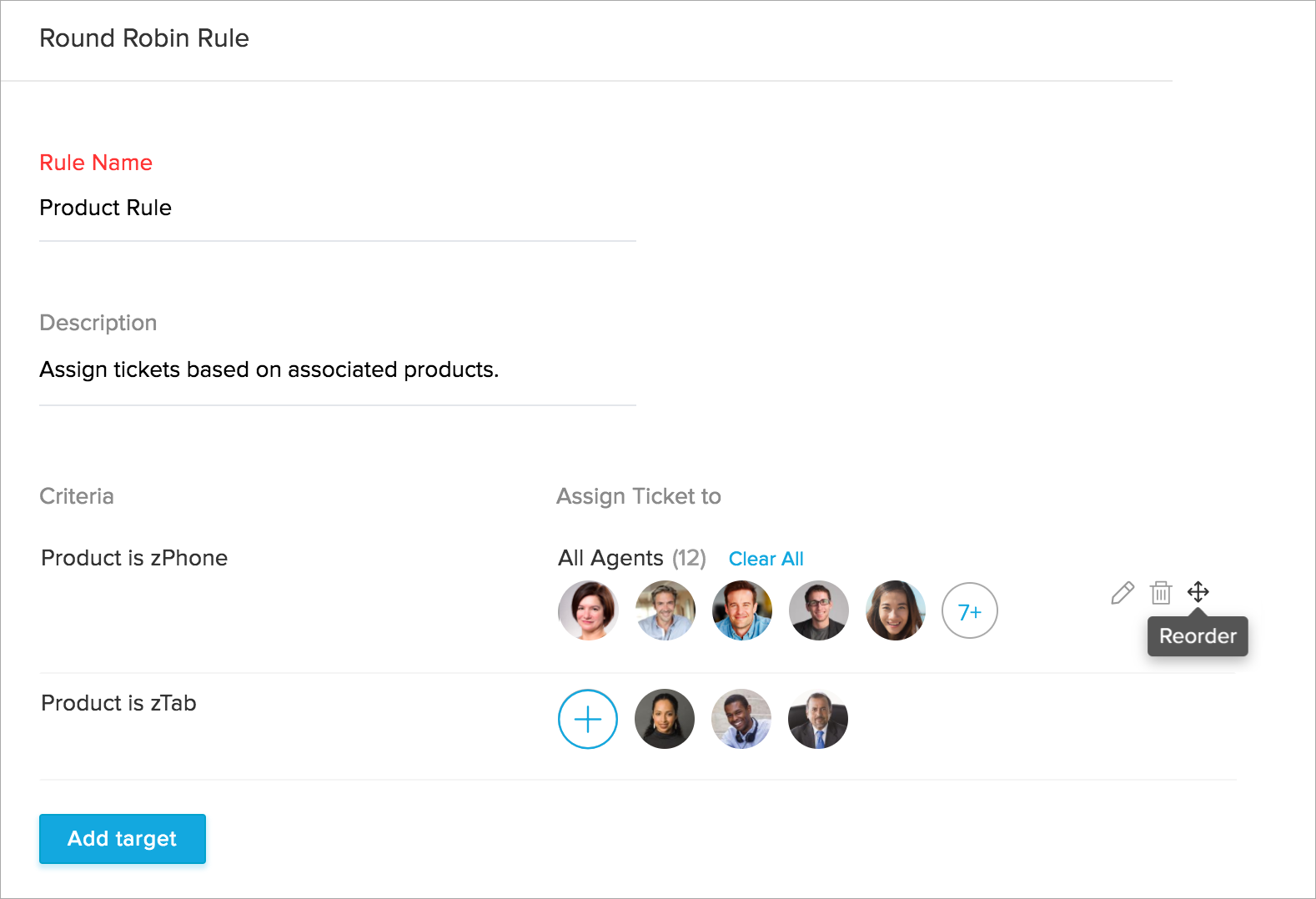Click the All Agents (12) label
Screen dimensions: 1316x899
(631, 558)
